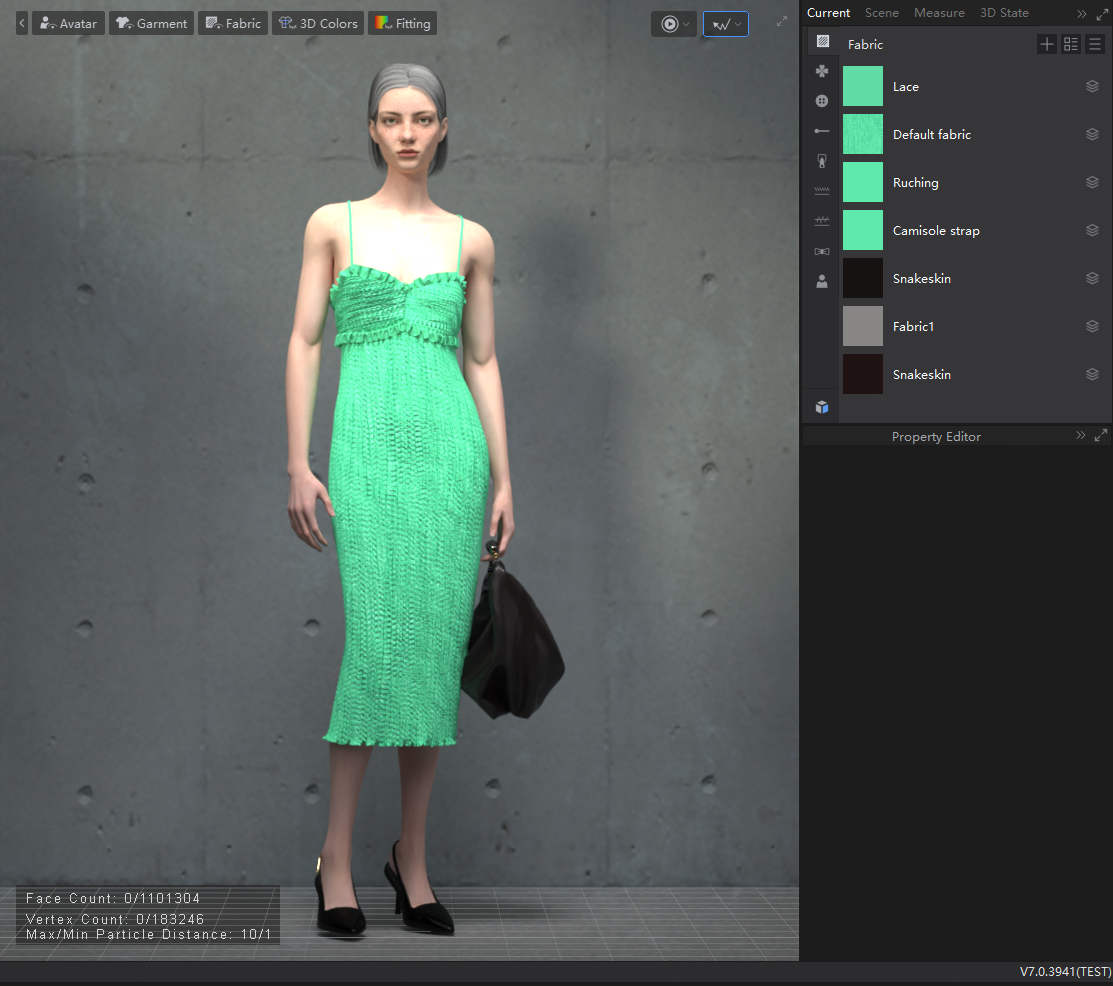Select the Fabric1 entry in the list
1113x986 pixels.
913,326
